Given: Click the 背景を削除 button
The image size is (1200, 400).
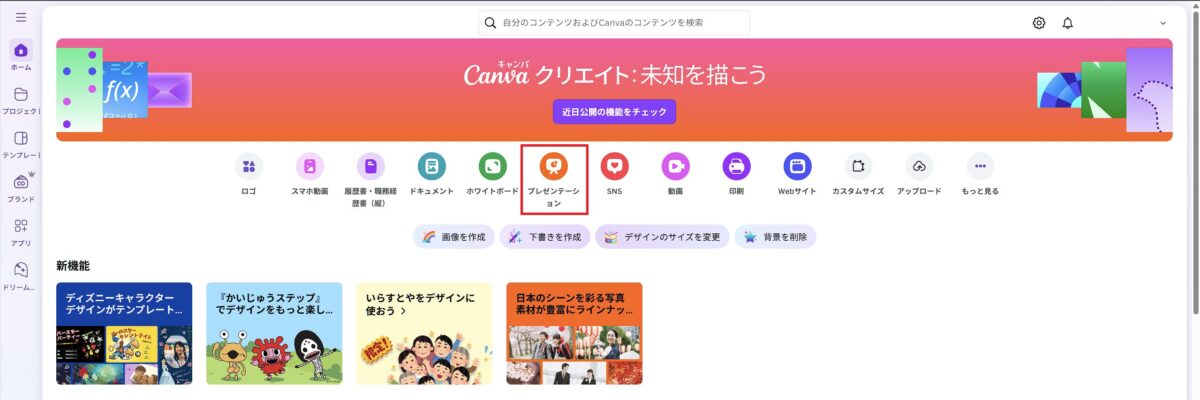Looking at the screenshot, I should [775, 237].
